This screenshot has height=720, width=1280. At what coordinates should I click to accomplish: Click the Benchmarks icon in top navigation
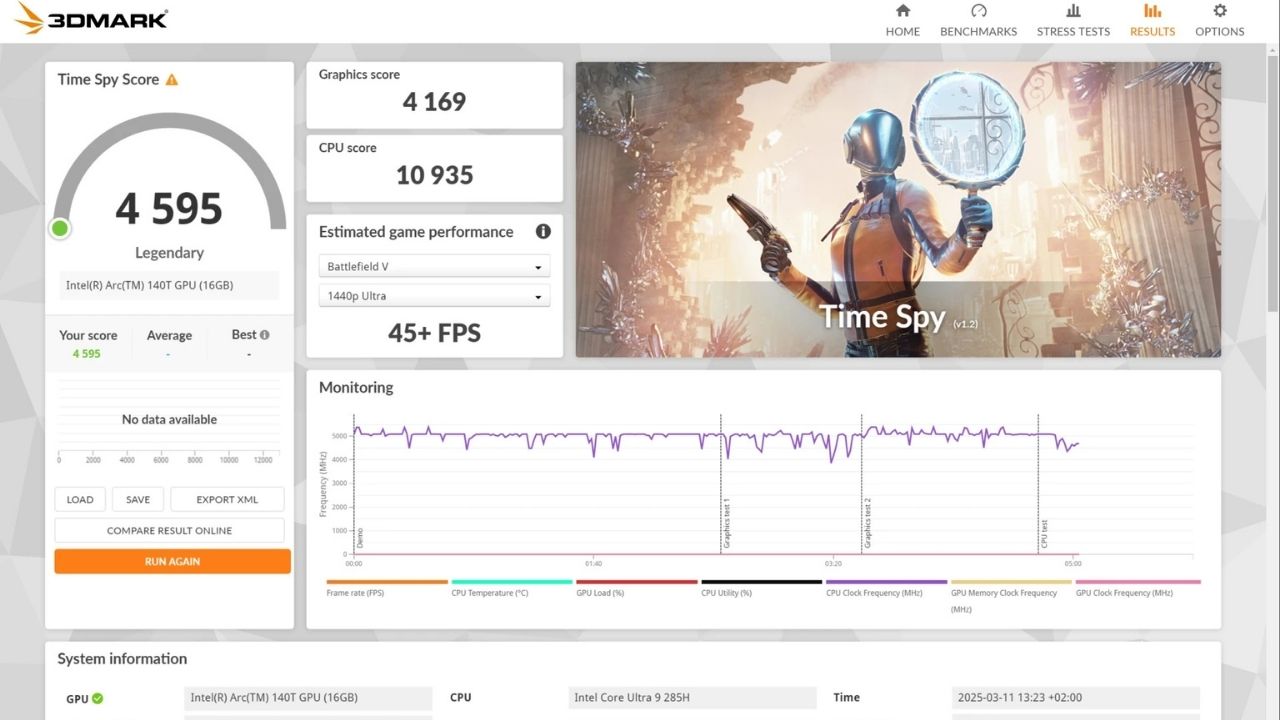coord(977,19)
